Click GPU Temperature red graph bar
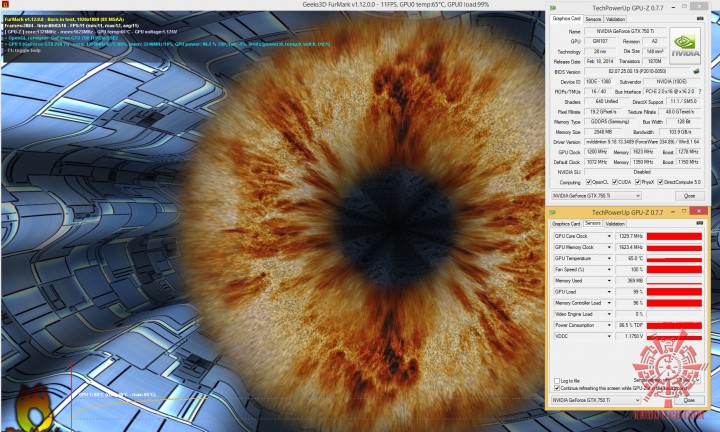The height and width of the screenshot is (432, 720). [674, 258]
